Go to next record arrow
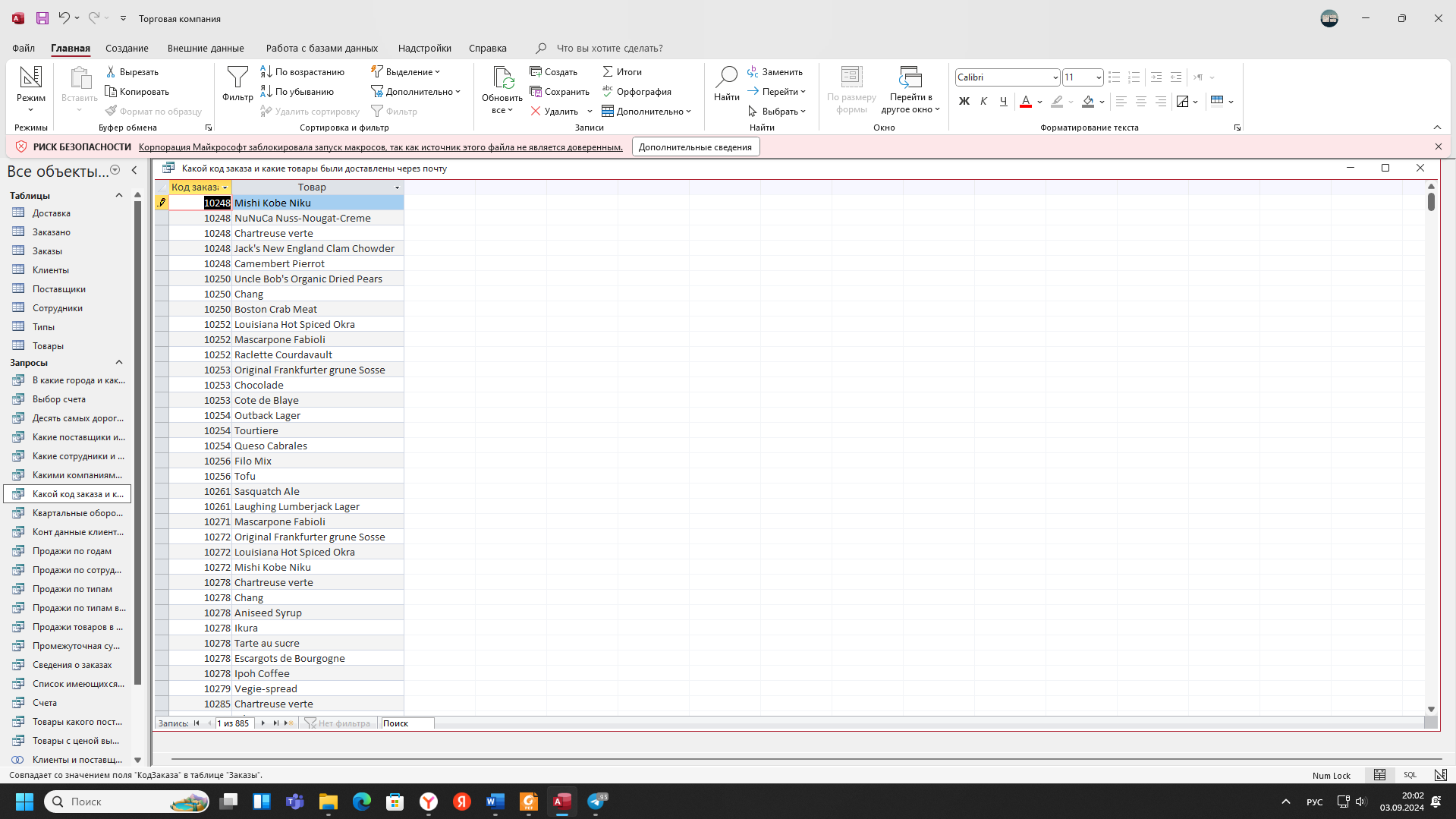The image size is (1456, 819). pos(263,723)
